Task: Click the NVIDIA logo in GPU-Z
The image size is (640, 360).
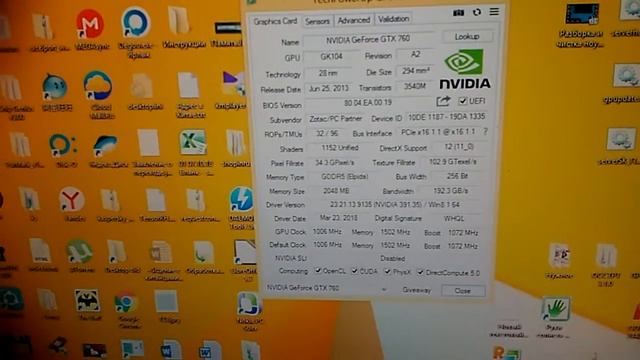Action: 464,69
